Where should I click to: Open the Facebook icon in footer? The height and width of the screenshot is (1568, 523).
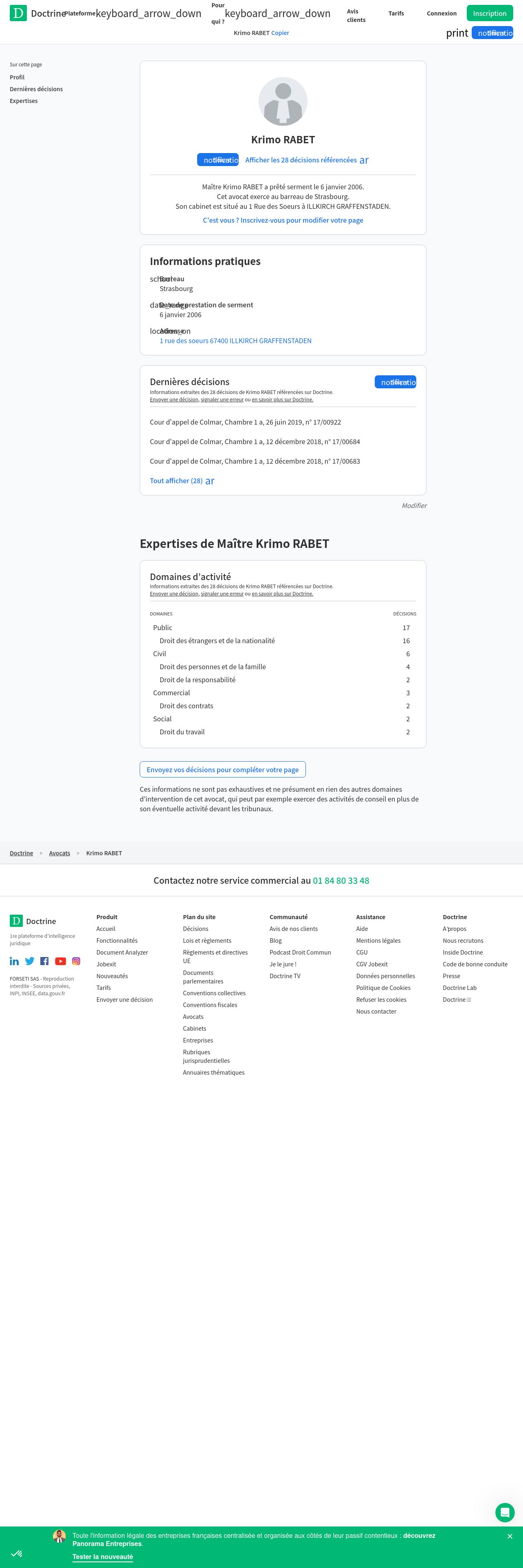point(44,961)
